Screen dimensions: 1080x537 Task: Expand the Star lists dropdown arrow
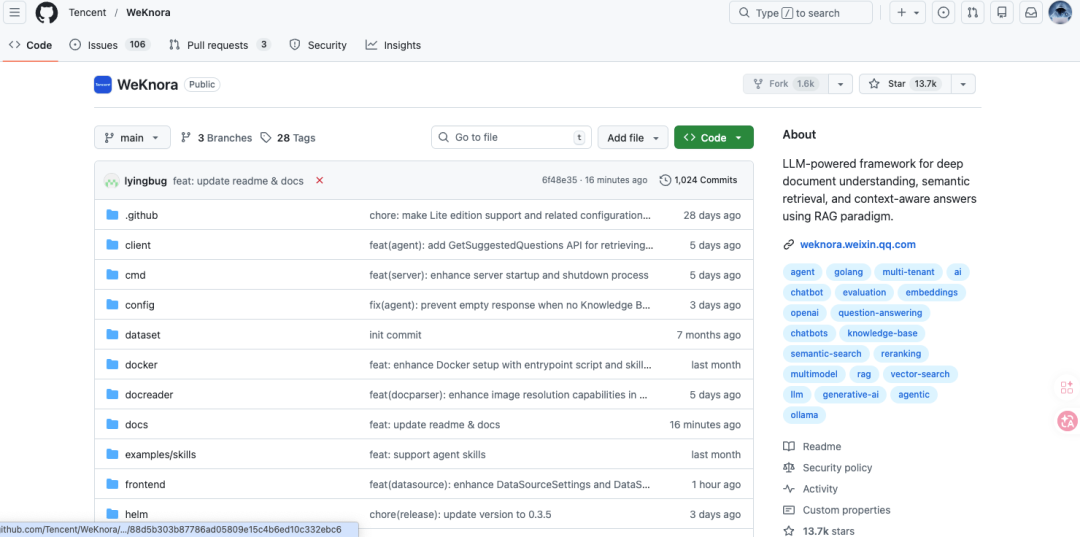click(963, 84)
